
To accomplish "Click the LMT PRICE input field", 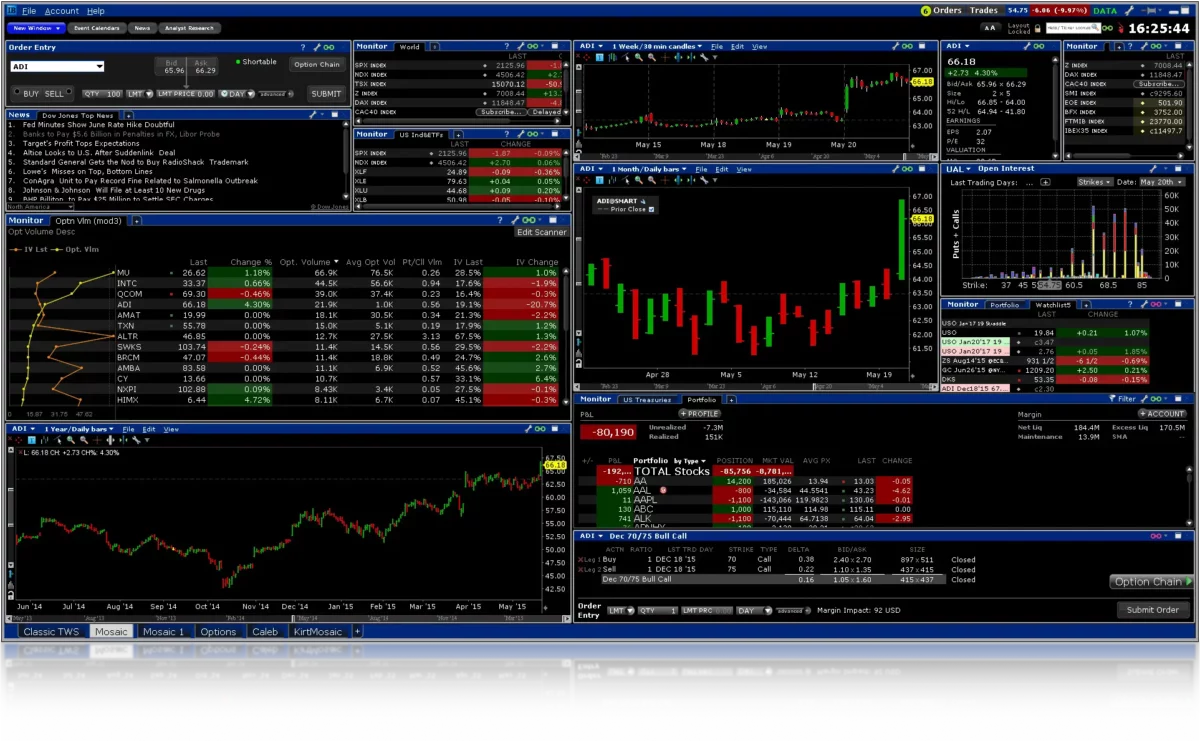I will pyautogui.click(x=186, y=94).
